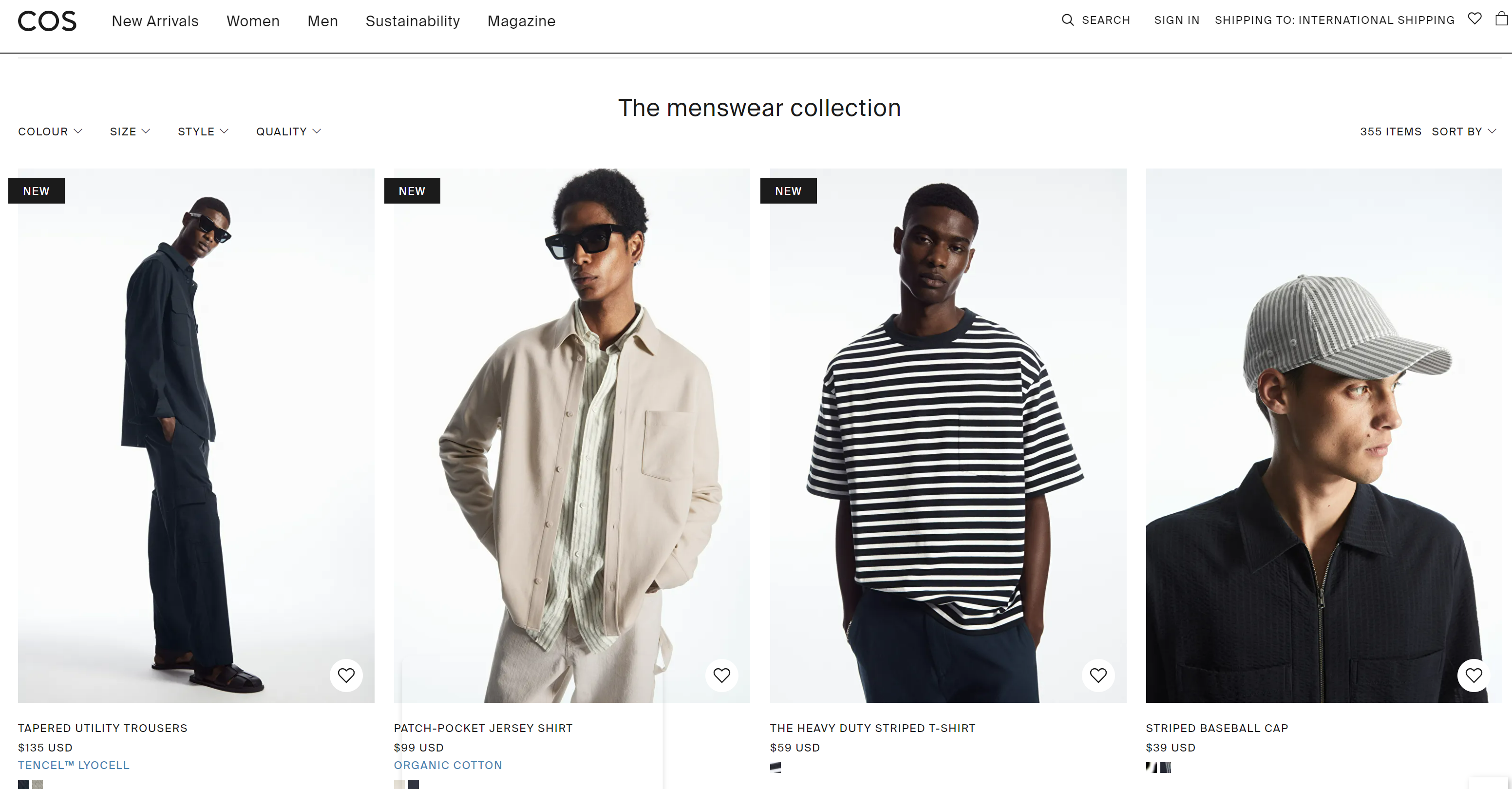Click the Sign In link
The height and width of the screenshot is (789, 1512).
click(x=1177, y=20)
